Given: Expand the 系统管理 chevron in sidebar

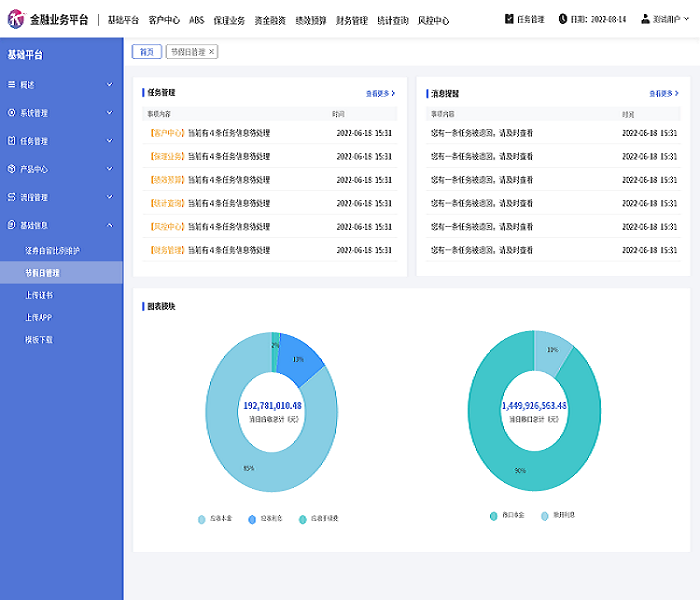Looking at the screenshot, I should [109, 113].
